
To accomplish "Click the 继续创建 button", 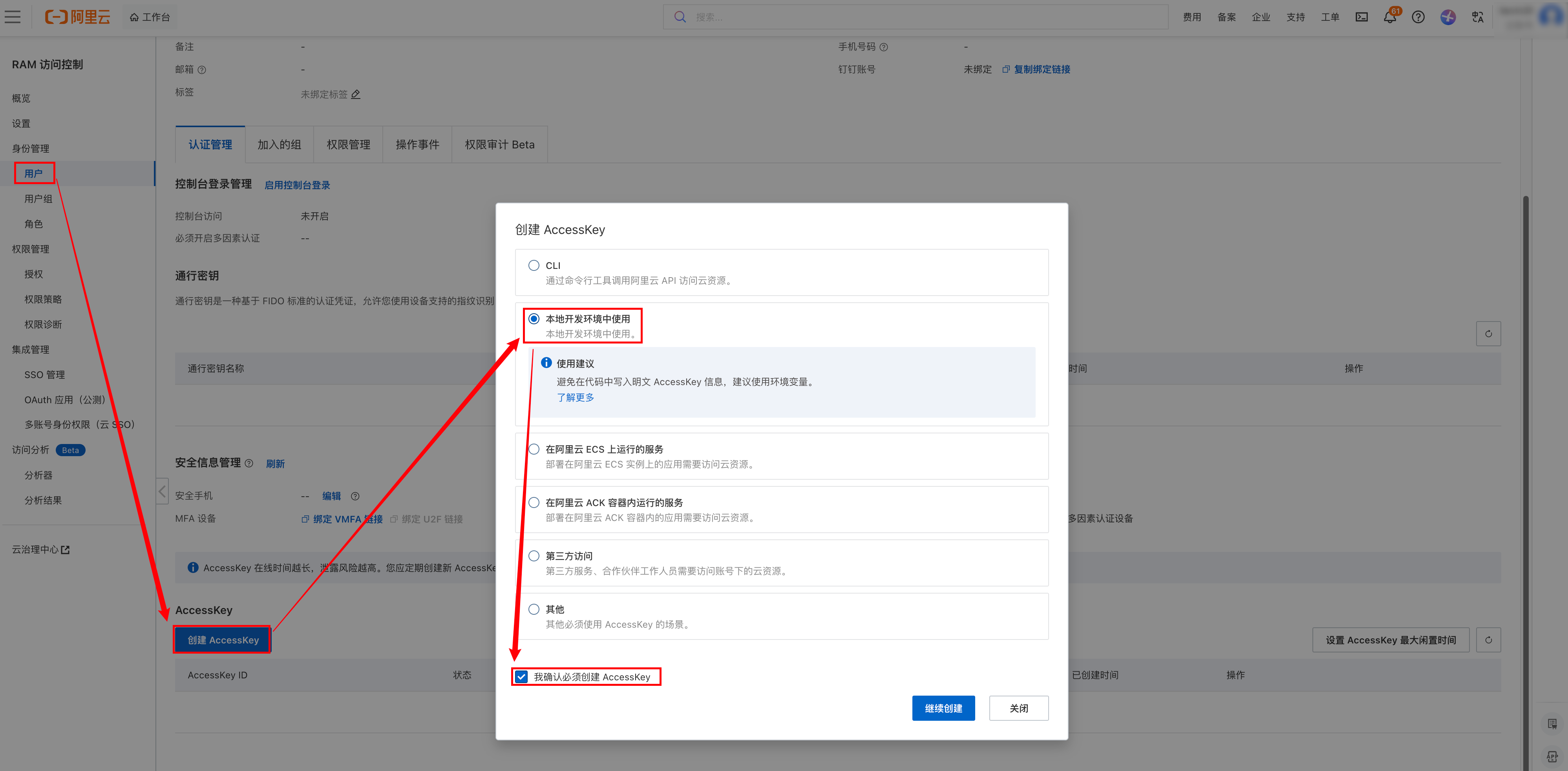I will [943, 708].
